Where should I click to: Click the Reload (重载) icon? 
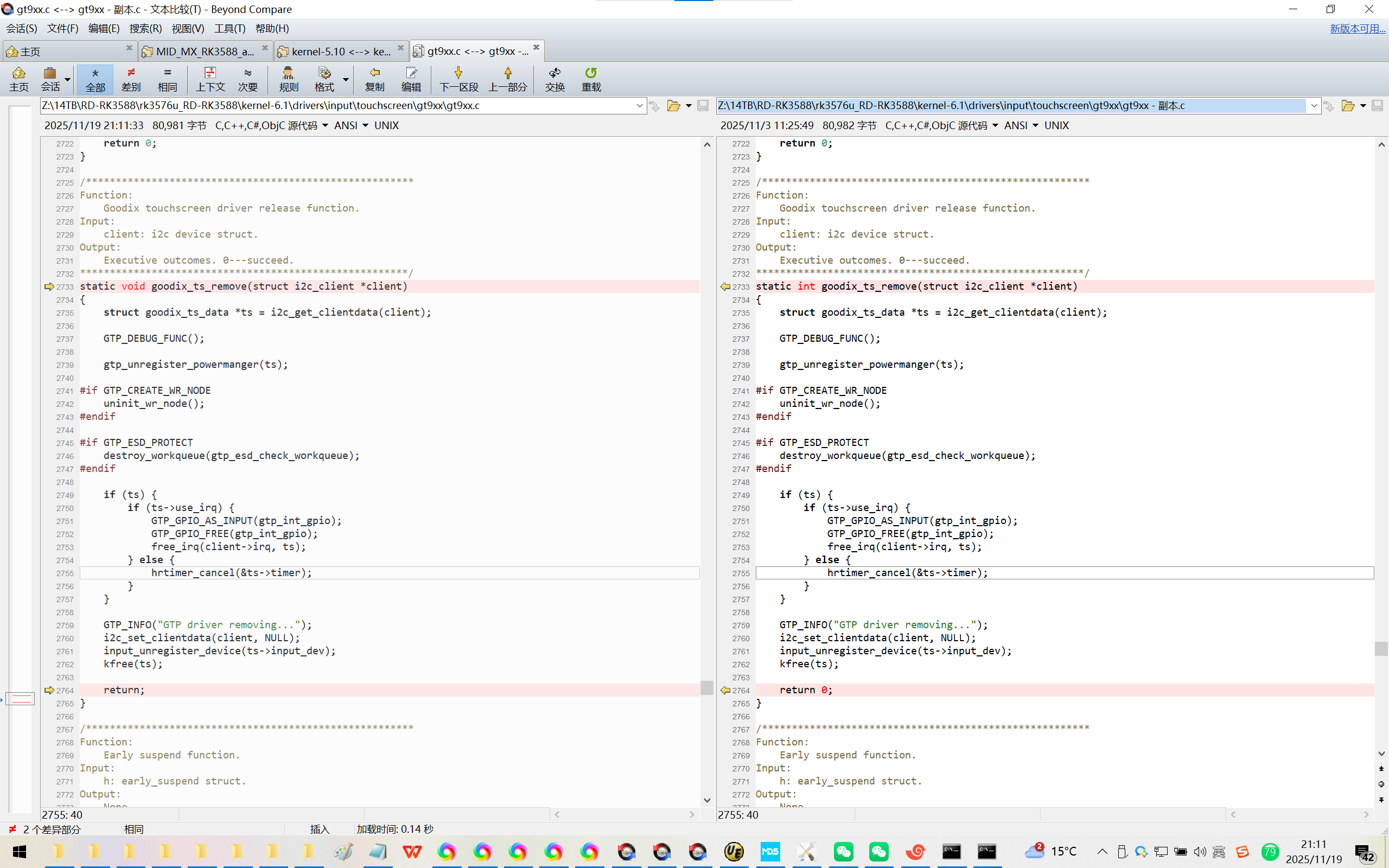pyautogui.click(x=591, y=79)
